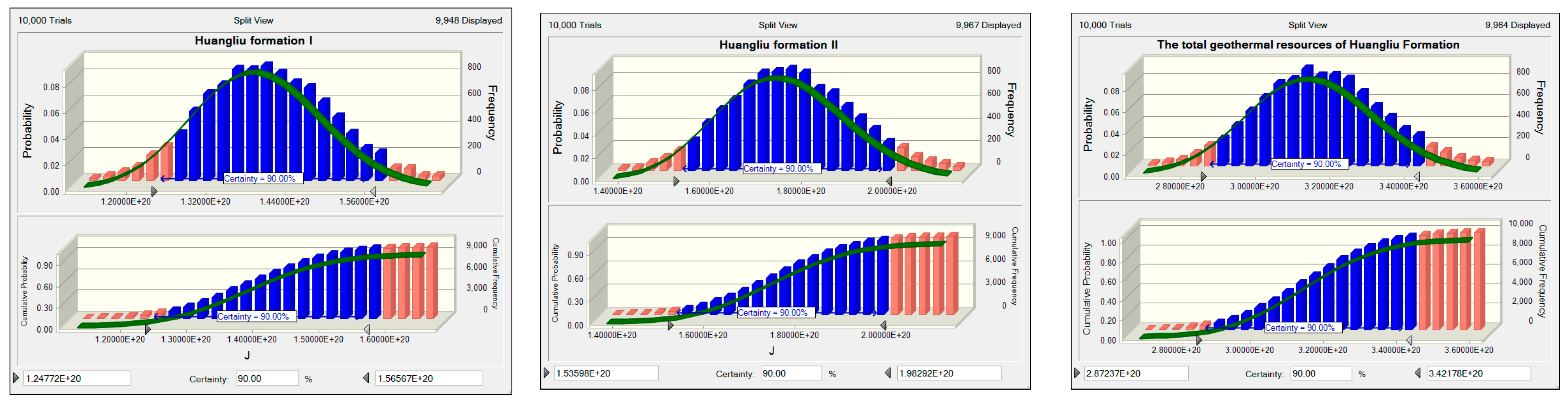The width and height of the screenshot is (1568, 402).
Task: Click 'Frequency' axis title in Huangliu formation I chart
Action: 492,113
